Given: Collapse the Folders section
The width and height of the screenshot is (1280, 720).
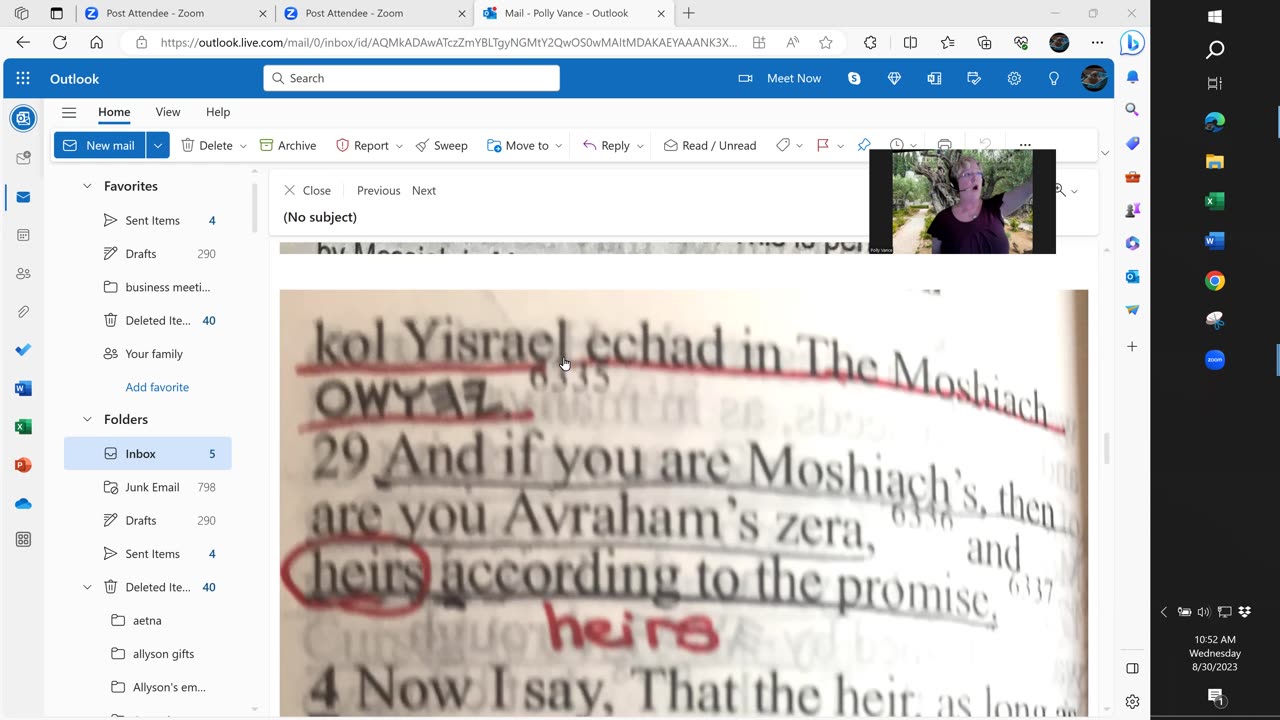Looking at the screenshot, I should pos(87,419).
